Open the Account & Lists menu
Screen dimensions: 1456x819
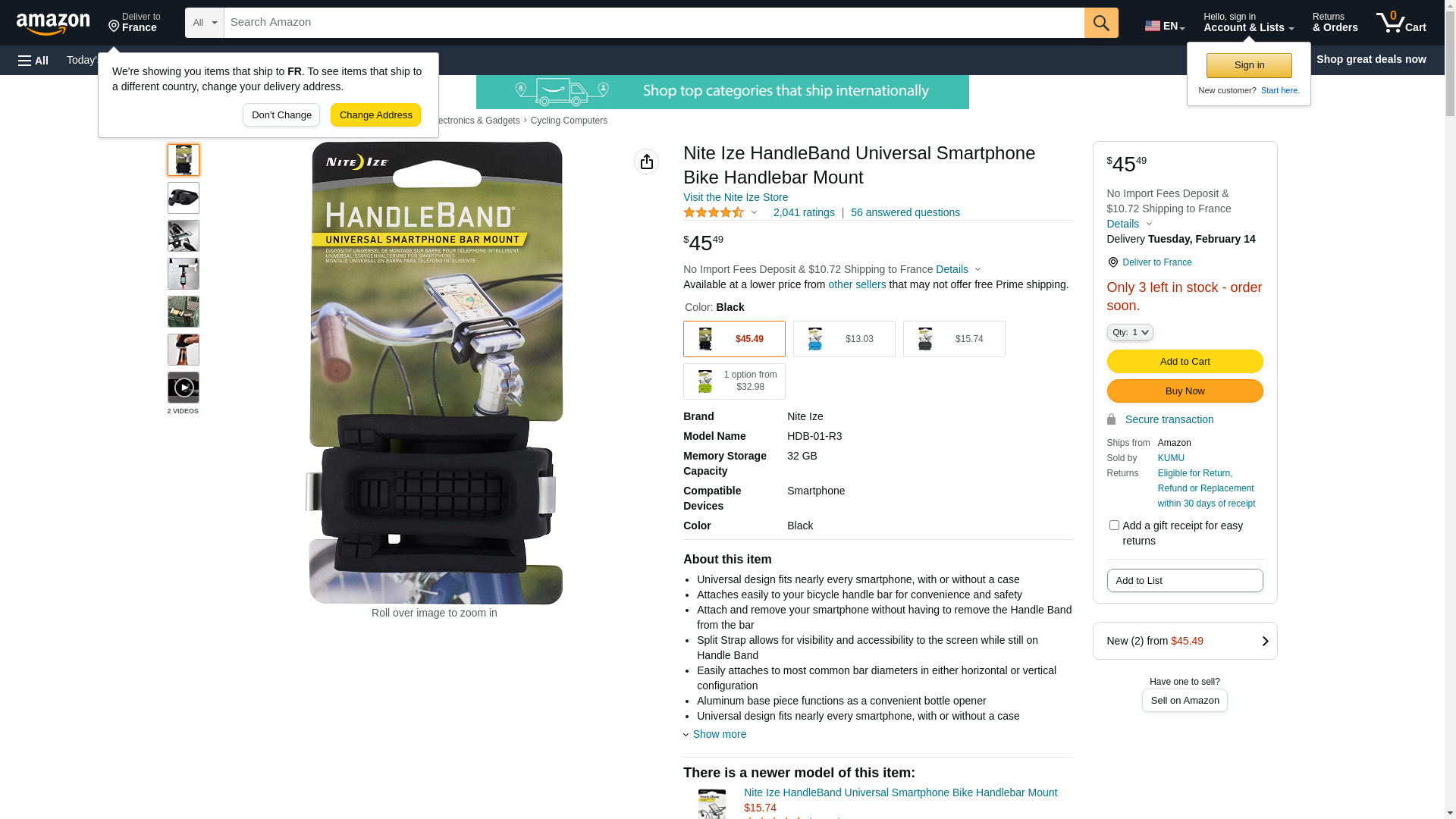(x=1248, y=23)
